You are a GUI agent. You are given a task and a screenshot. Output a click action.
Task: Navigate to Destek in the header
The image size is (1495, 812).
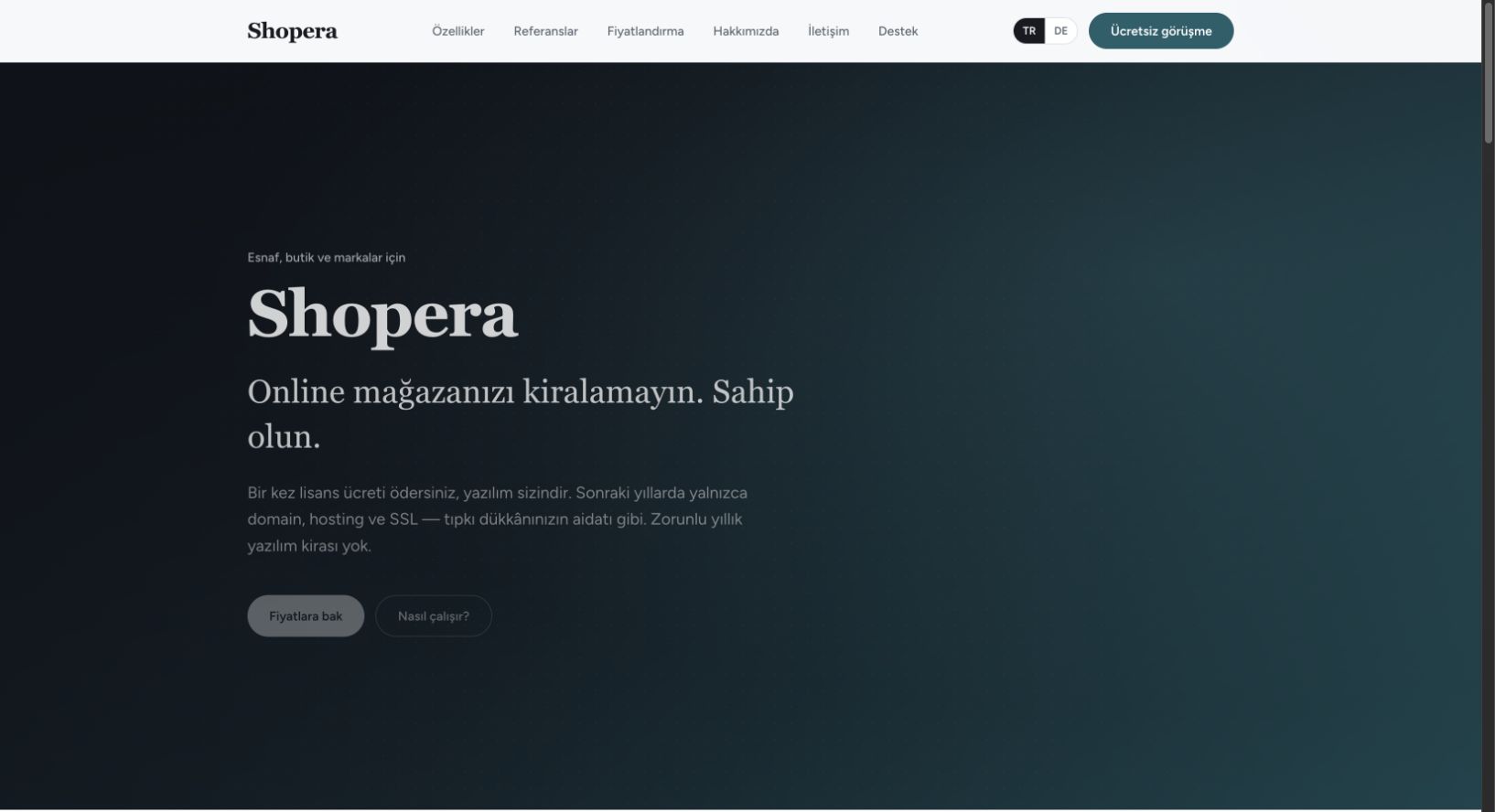pos(898,31)
